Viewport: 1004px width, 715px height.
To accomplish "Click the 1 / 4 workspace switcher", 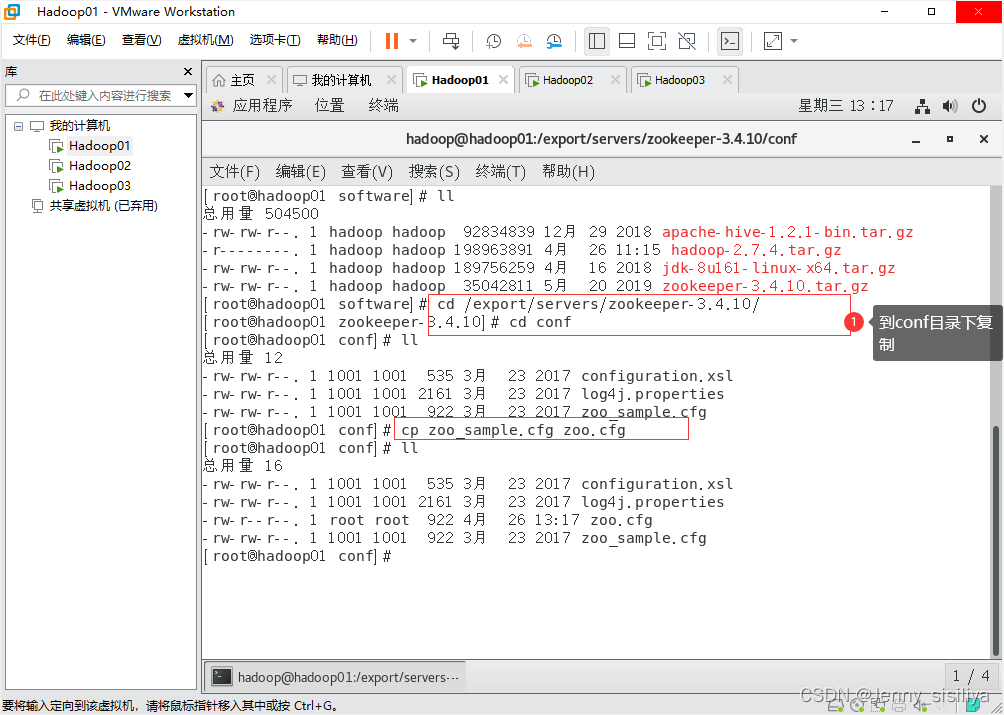I will point(971,676).
